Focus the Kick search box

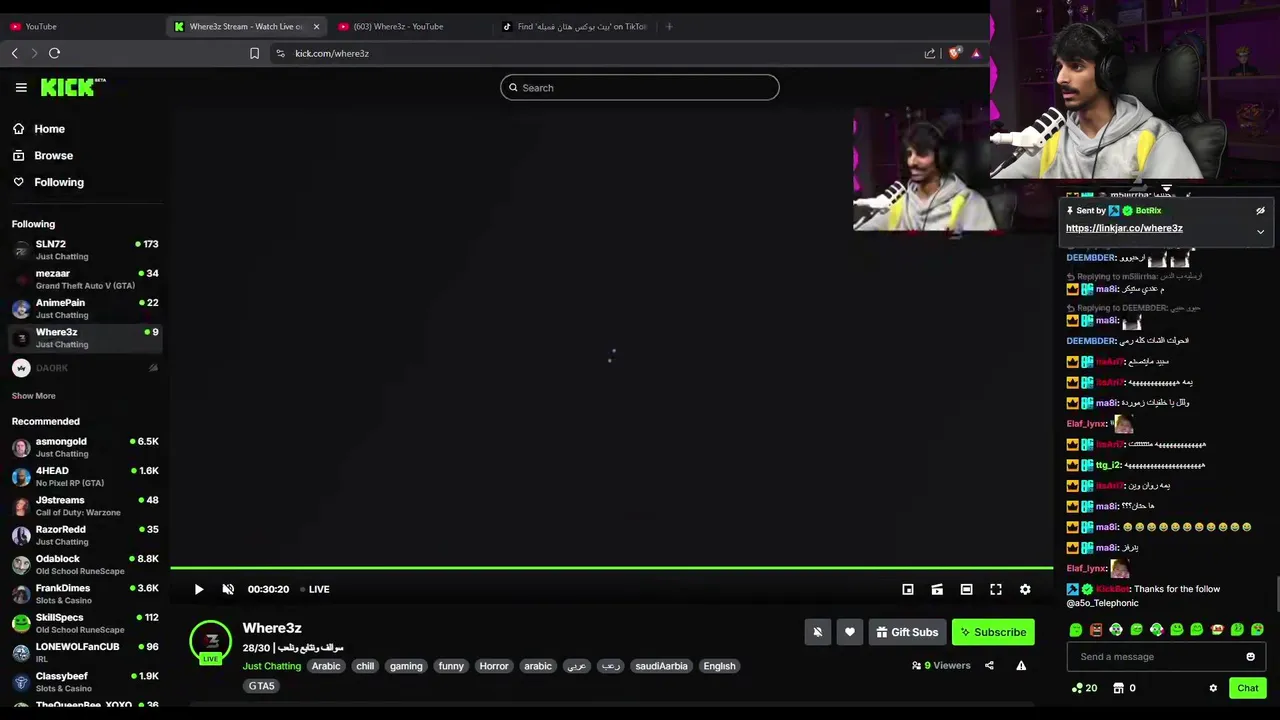coord(640,88)
